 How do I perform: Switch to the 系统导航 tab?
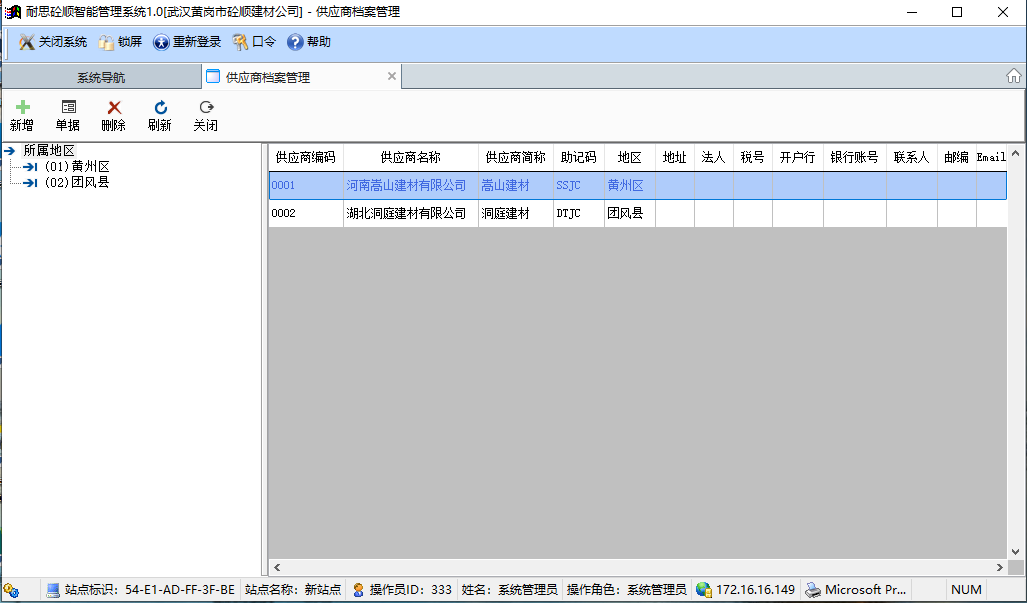[101, 78]
